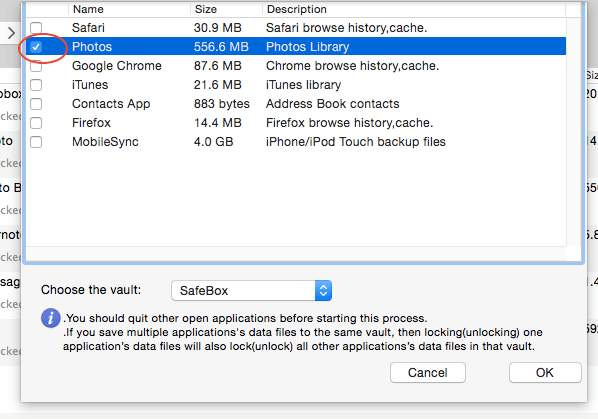The height and width of the screenshot is (419, 598).
Task: Click 'iPhone/iPod Touch backup files' description
Action: pyautogui.click(x=356, y=142)
